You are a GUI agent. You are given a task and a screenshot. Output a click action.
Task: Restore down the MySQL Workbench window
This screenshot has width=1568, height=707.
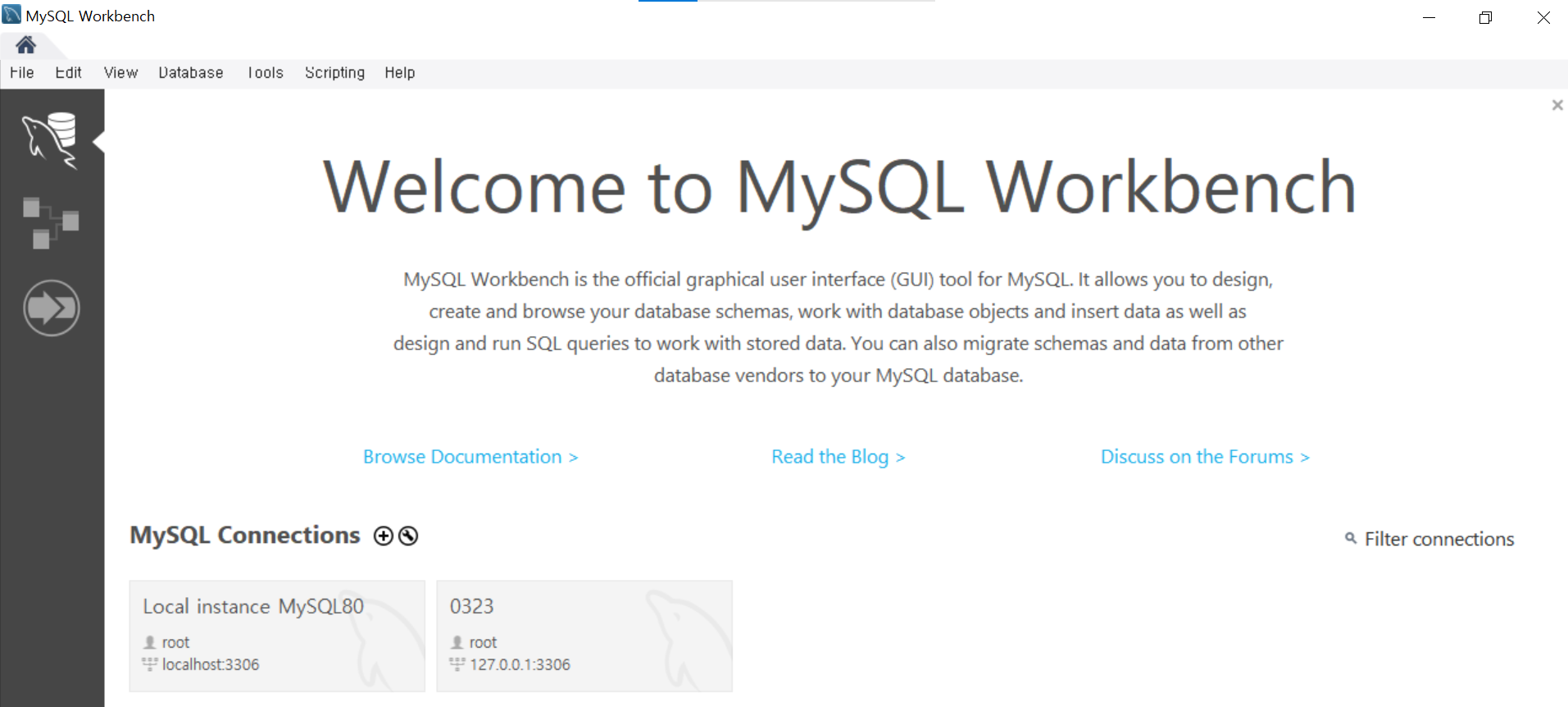pos(1485,17)
